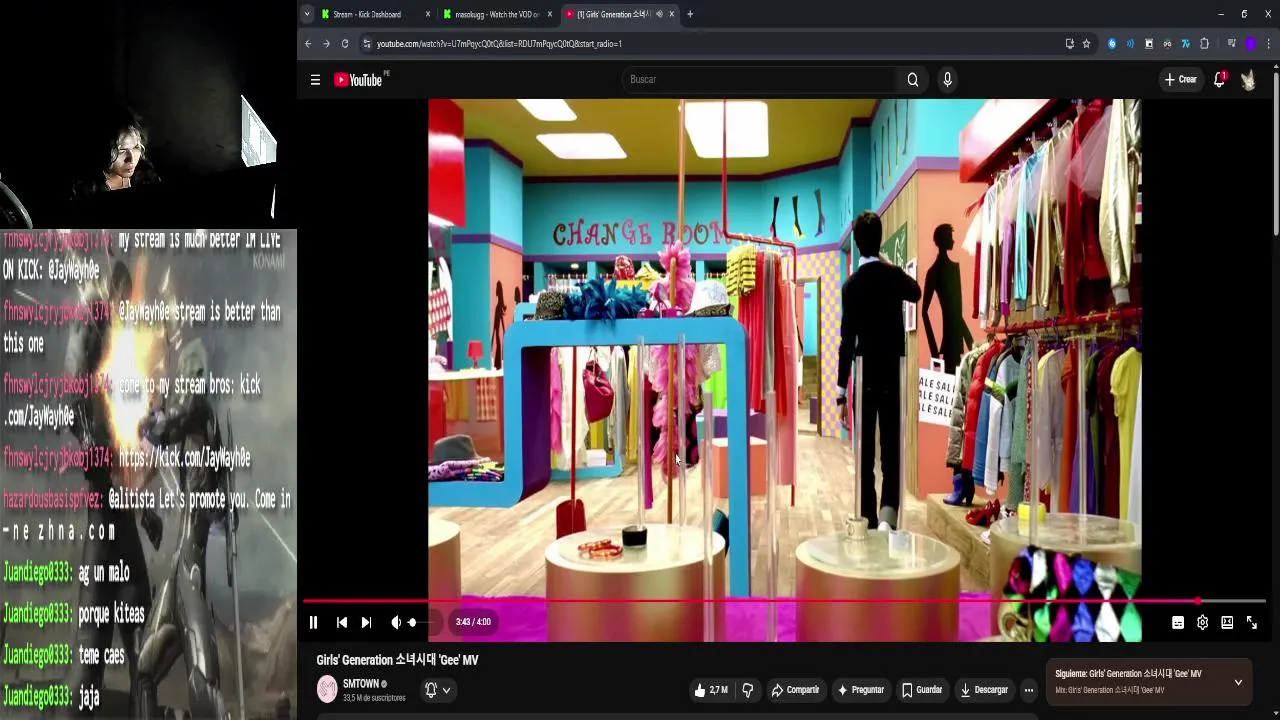Screen dimensions: 1280x720
Task: Click chat message 'ag un malo'
Action: pyautogui.click(x=104, y=573)
